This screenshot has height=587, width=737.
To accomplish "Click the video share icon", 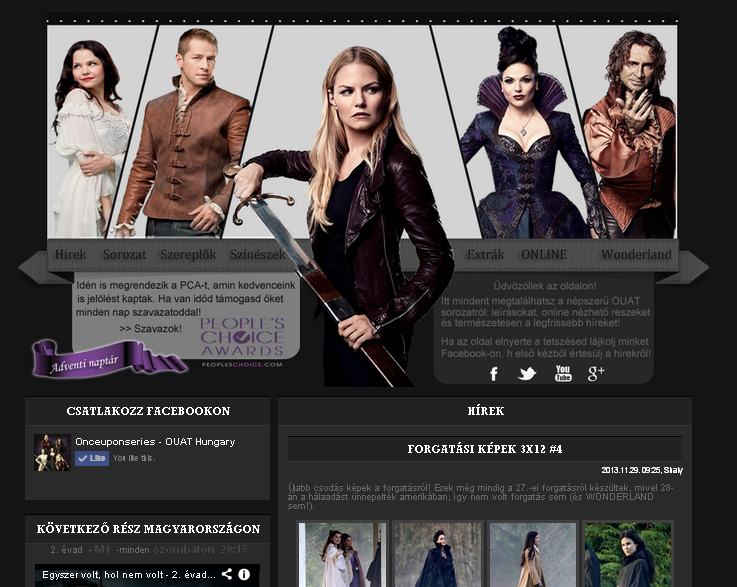I will pyautogui.click(x=227, y=575).
